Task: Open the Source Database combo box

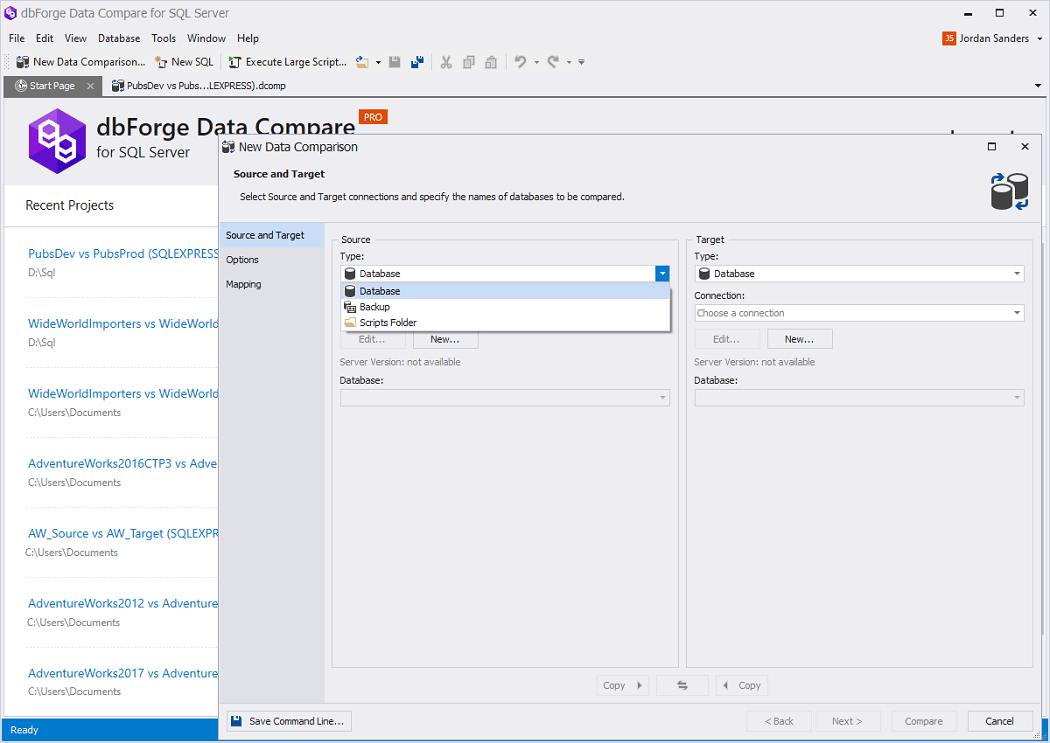Action: pos(505,398)
